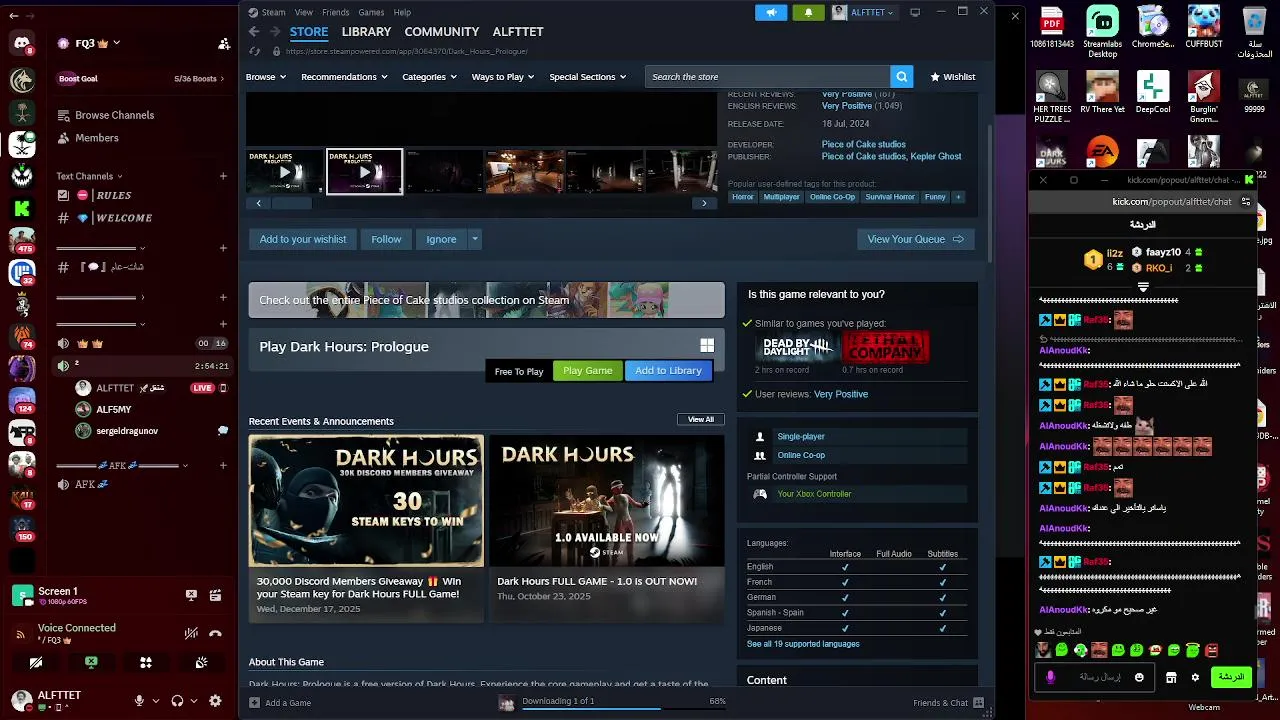Expand the Kick chat leaderboard arrow
The width and height of the screenshot is (1280, 720).
1143,287
